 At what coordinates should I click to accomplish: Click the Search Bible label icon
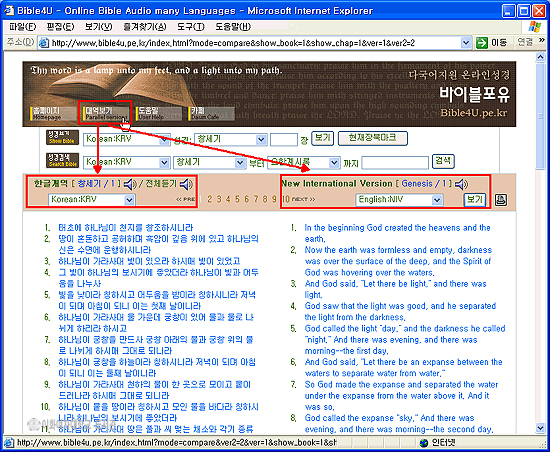(x=62, y=161)
